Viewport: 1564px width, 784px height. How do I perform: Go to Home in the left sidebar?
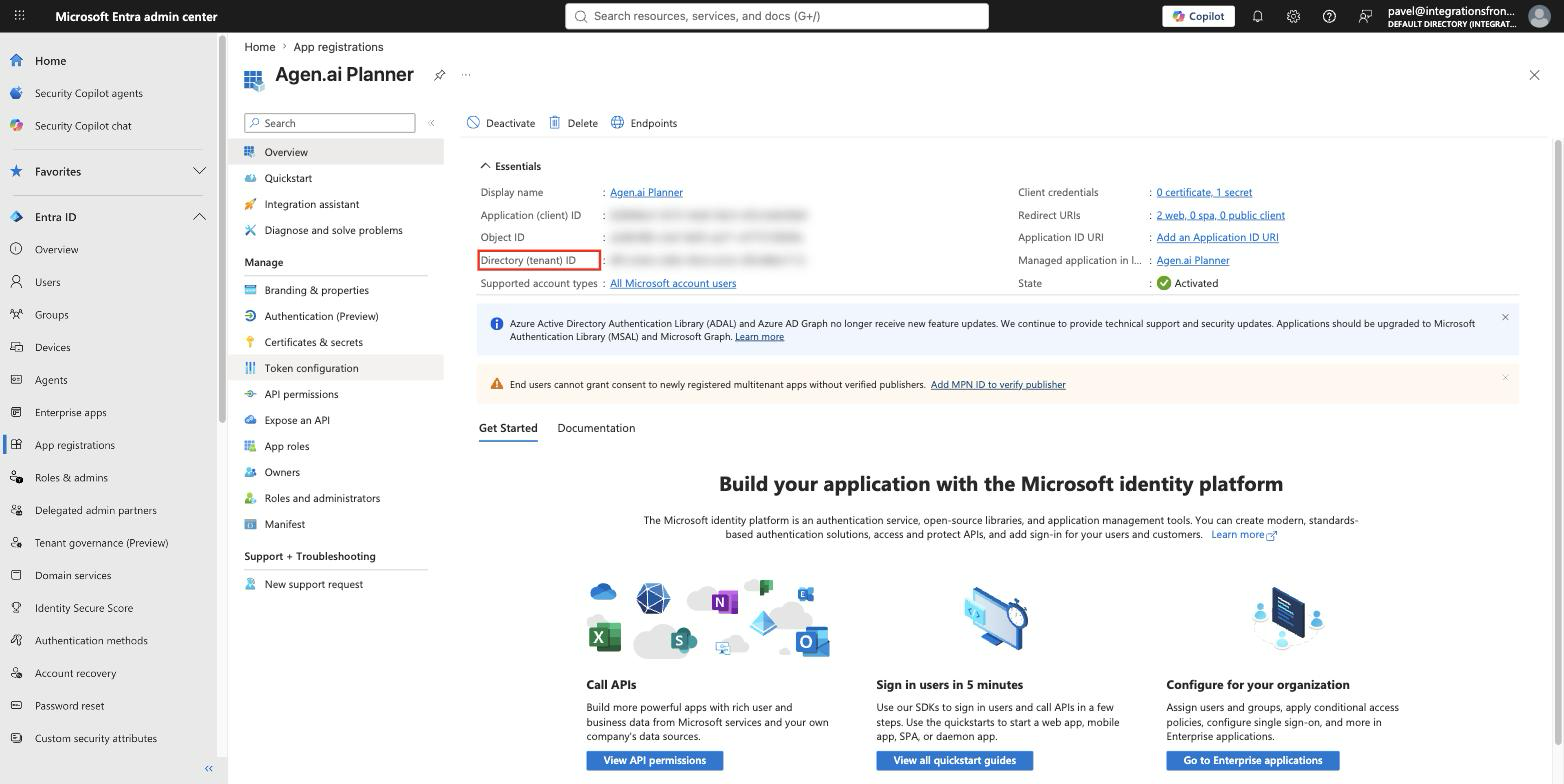click(x=50, y=60)
